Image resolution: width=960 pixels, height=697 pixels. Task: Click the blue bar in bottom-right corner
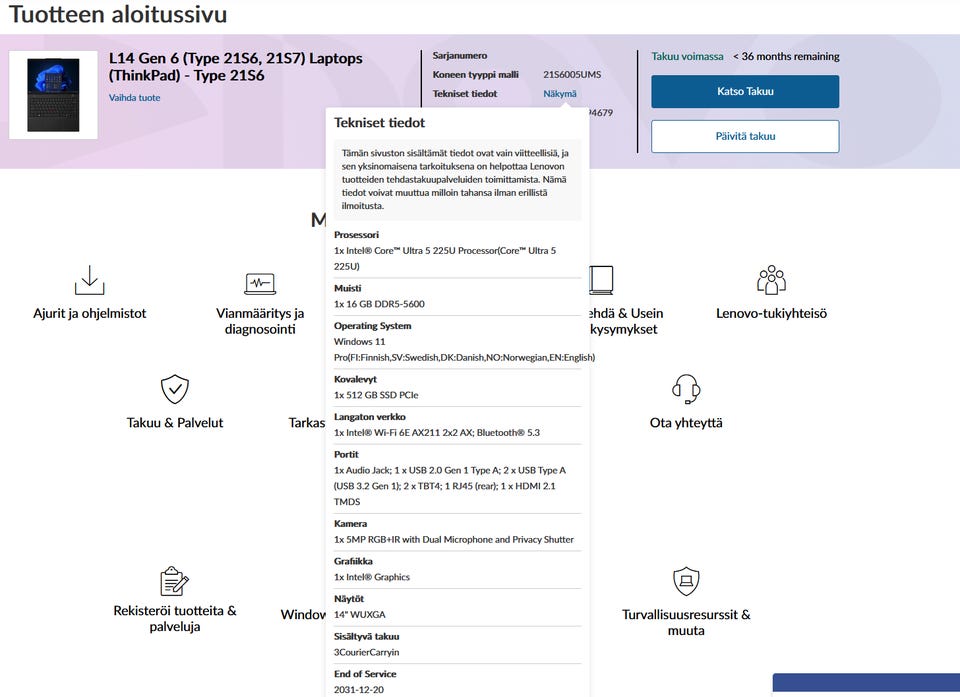coord(866,685)
